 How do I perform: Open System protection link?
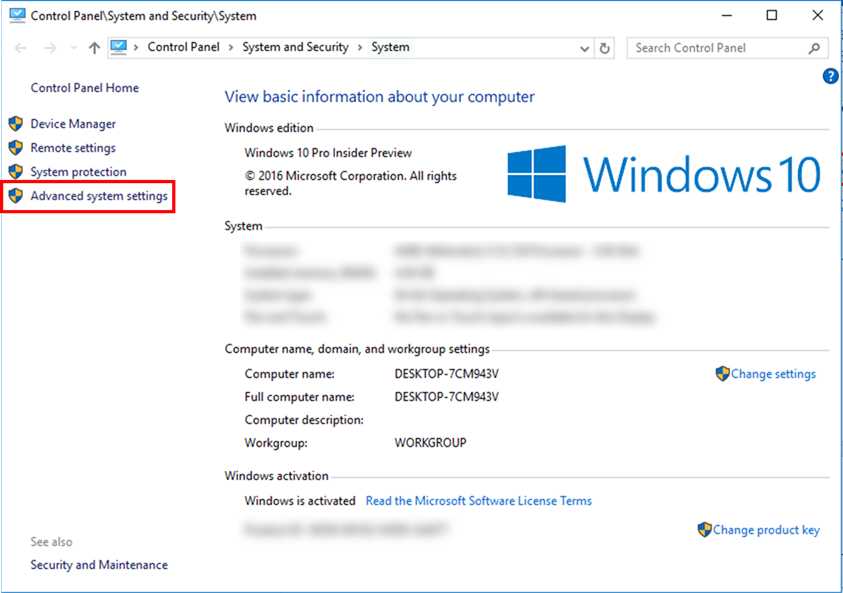coord(78,172)
